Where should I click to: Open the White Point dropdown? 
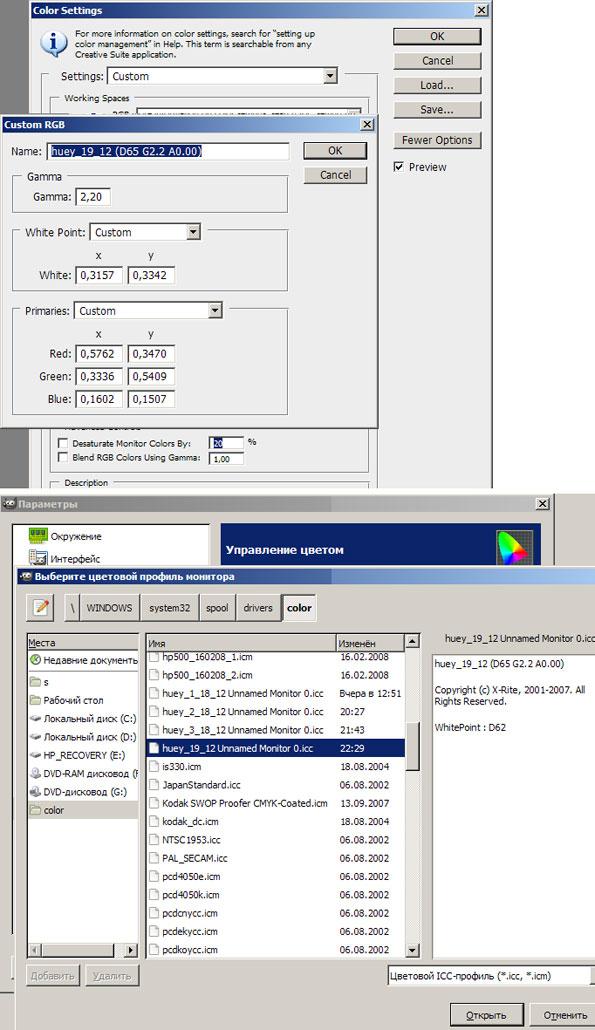click(145, 232)
